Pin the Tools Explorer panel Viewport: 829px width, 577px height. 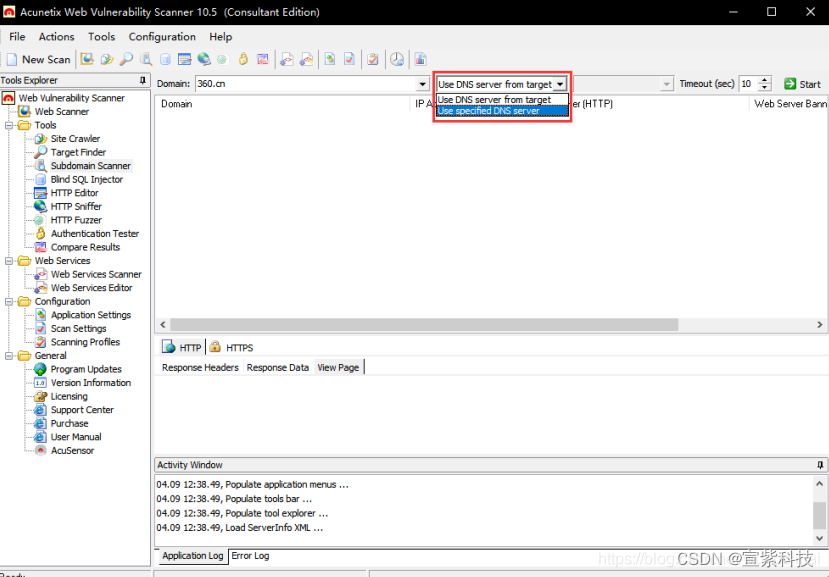(x=143, y=80)
